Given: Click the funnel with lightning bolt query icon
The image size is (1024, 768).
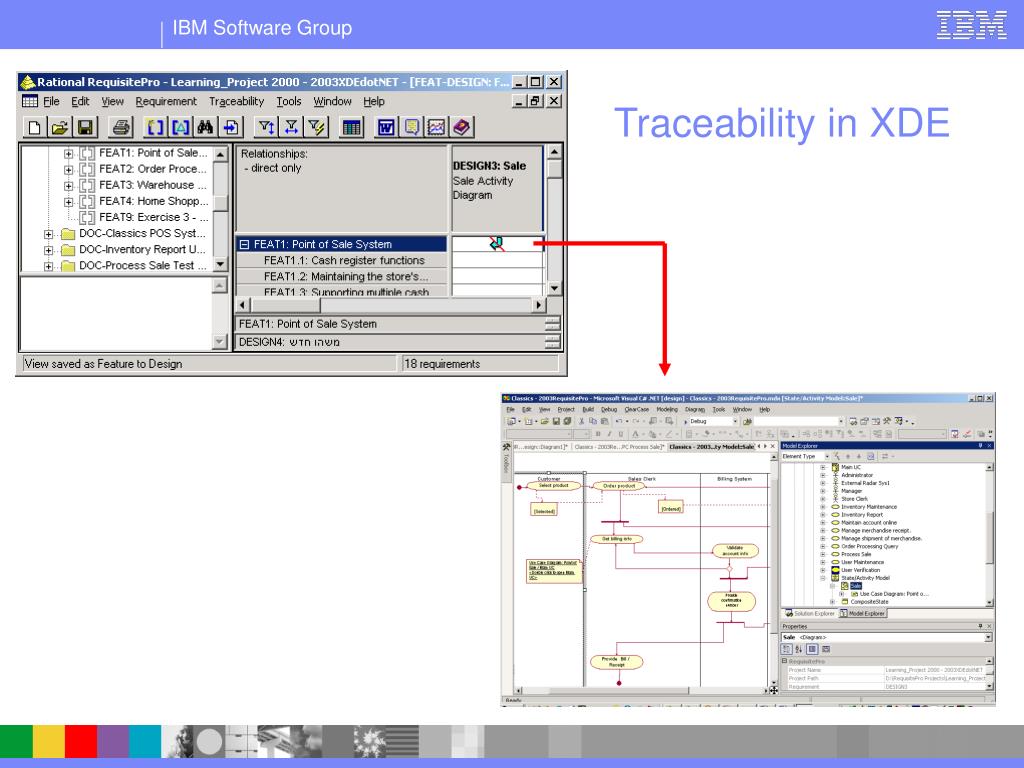Looking at the screenshot, I should click(x=317, y=127).
